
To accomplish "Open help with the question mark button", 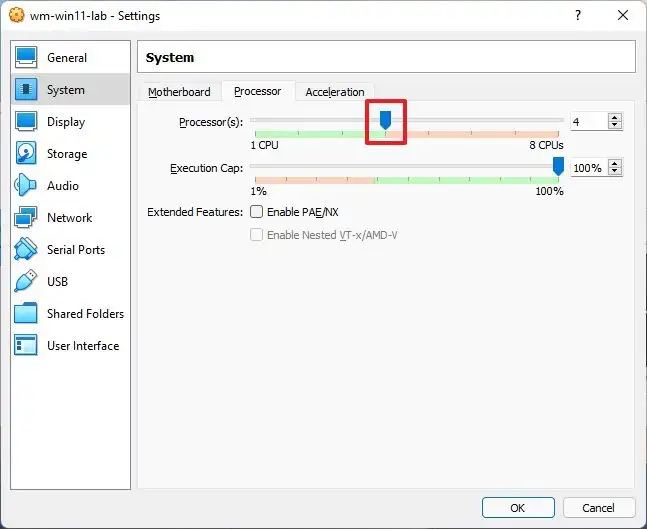I will 578,15.
